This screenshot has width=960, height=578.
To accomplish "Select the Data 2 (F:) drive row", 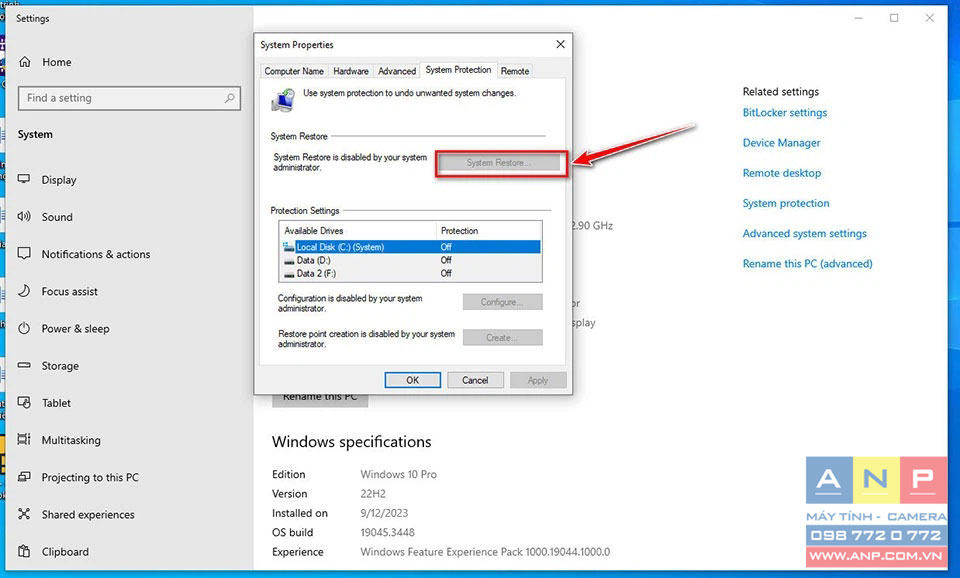I will coord(410,274).
